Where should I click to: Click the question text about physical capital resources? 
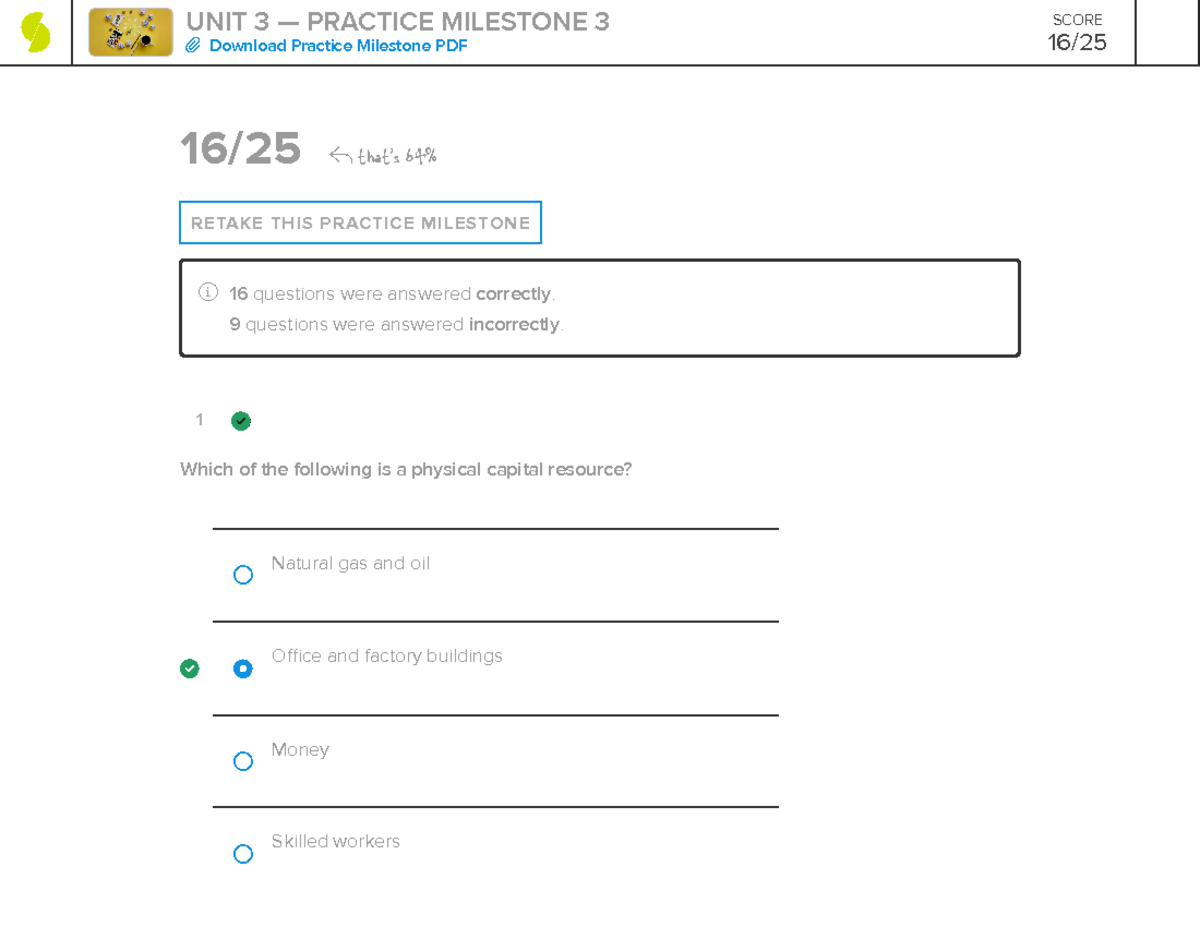click(x=405, y=469)
